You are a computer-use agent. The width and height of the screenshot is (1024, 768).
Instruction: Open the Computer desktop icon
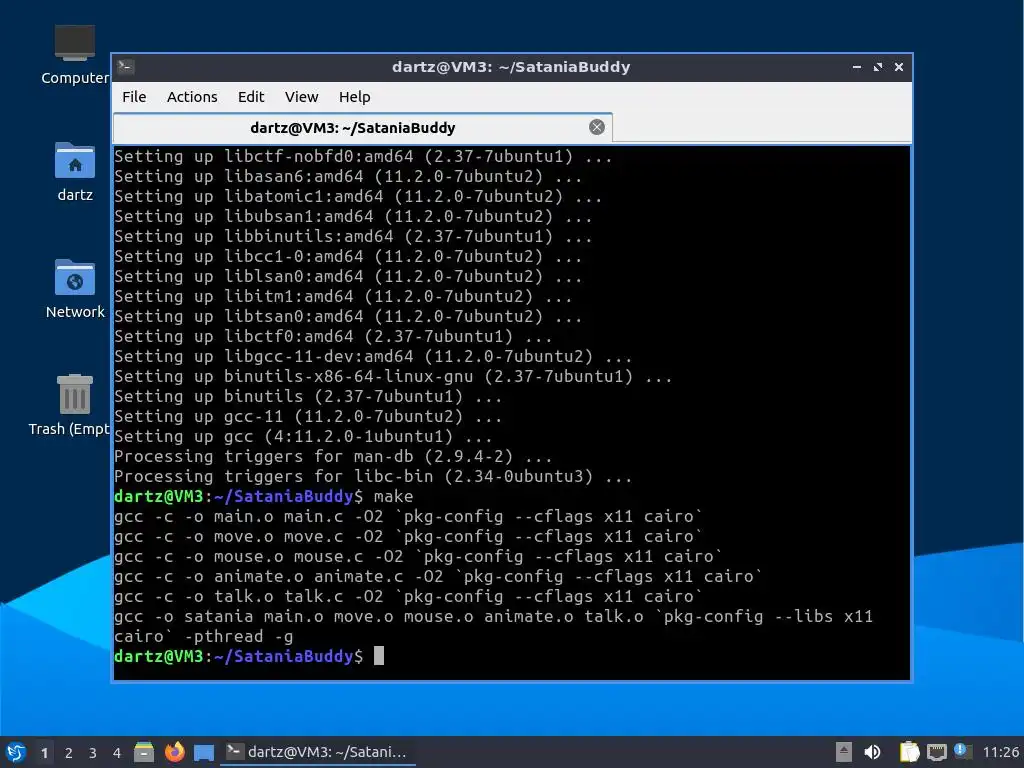(74, 54)
